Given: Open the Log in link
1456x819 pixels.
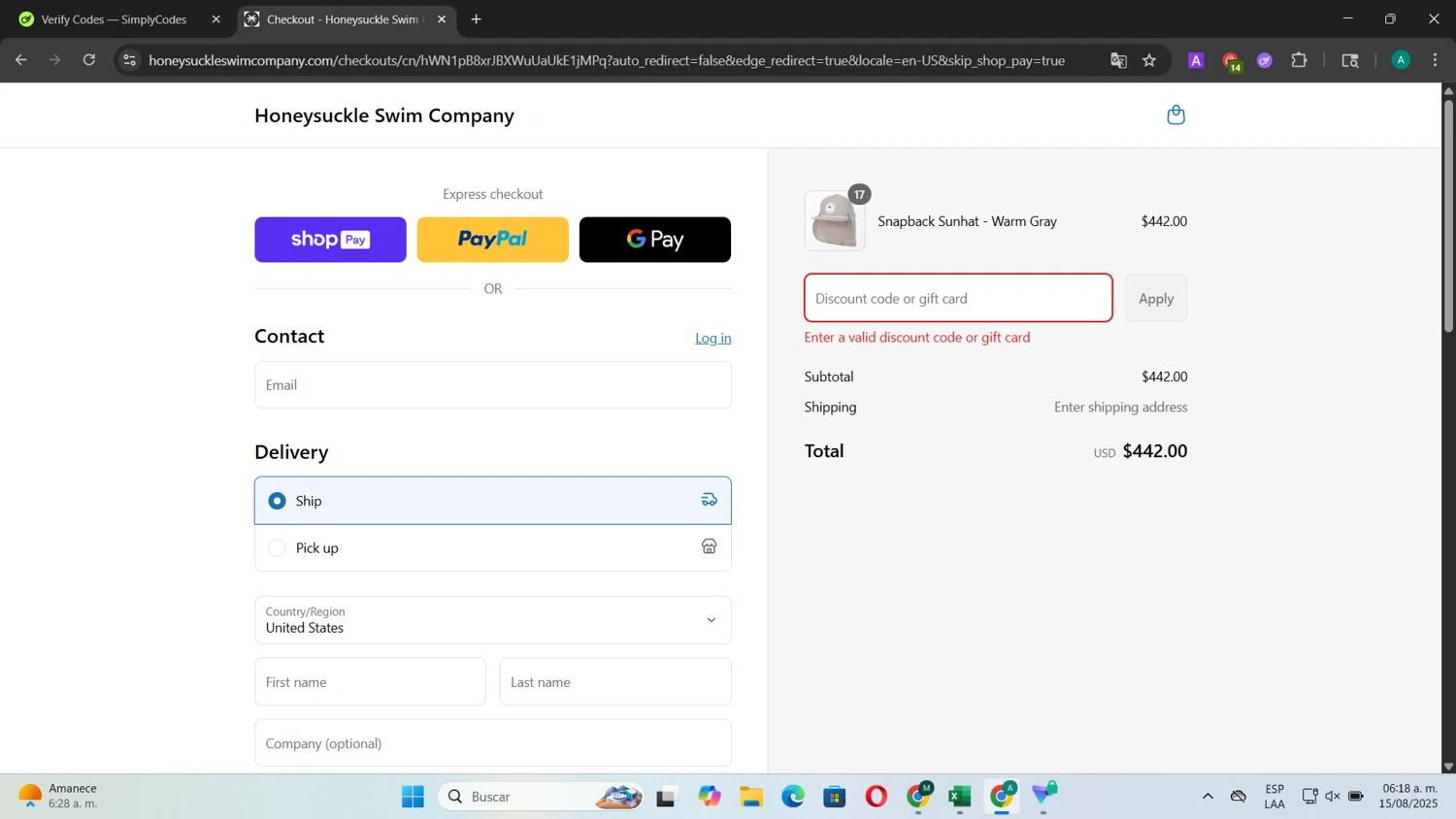Looking at the screenshot, I should 713,338.
